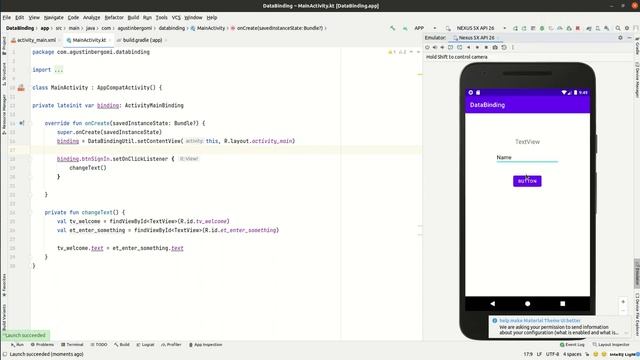Click the MainActivity breadcrumb
This screenshot has width=640, height=360.
(x=208, y=28)
